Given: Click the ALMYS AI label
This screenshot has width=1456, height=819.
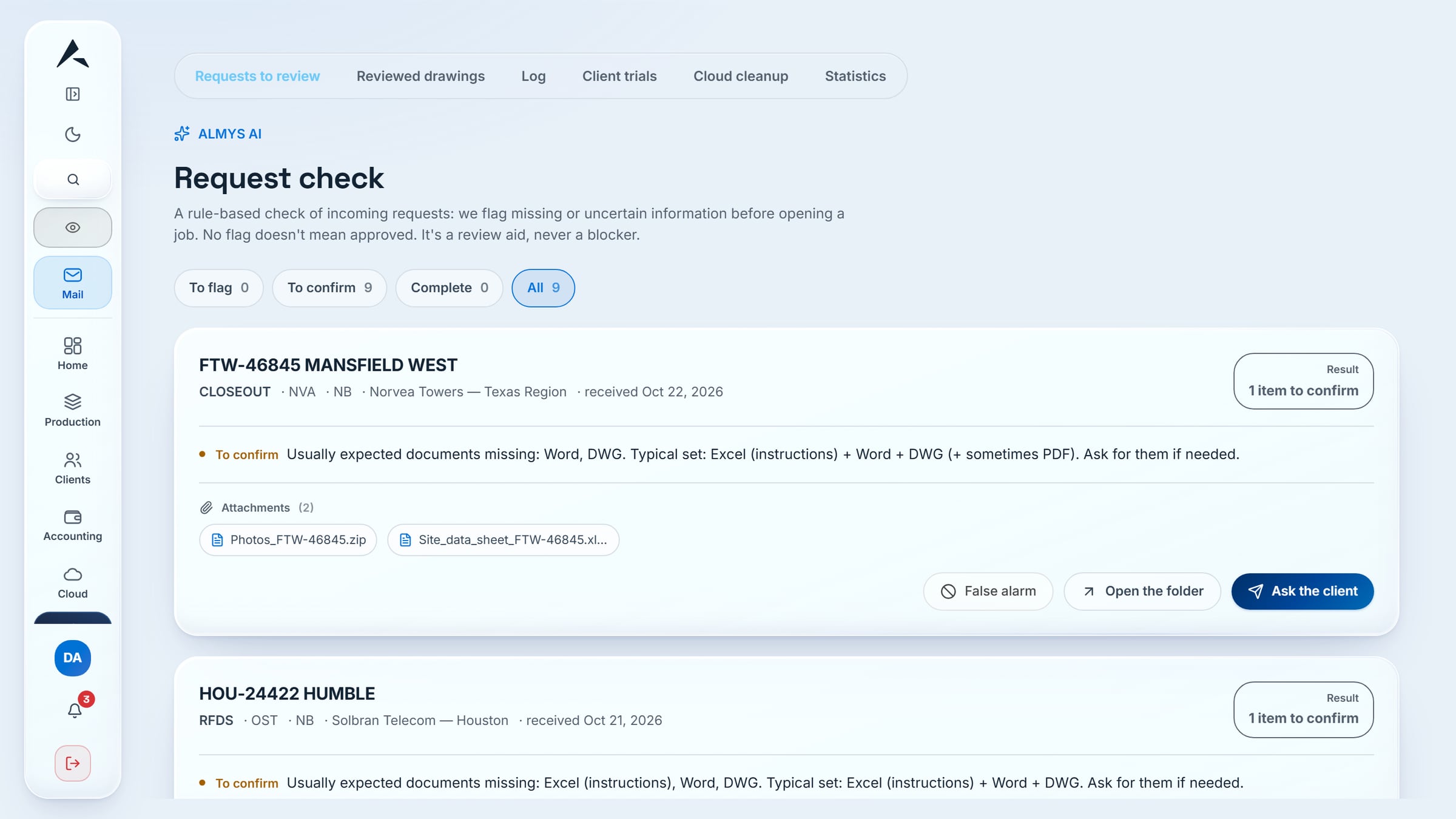Looking at the screenshot, I should pos(230,134).
